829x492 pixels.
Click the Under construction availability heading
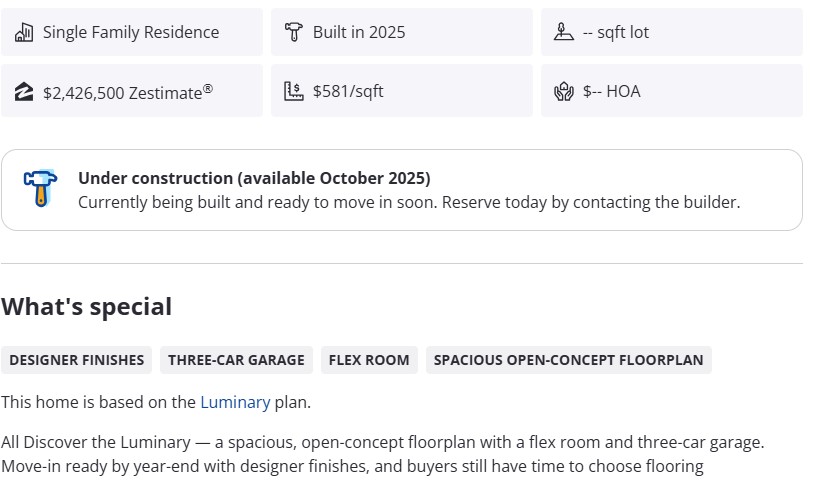point(254,178)
